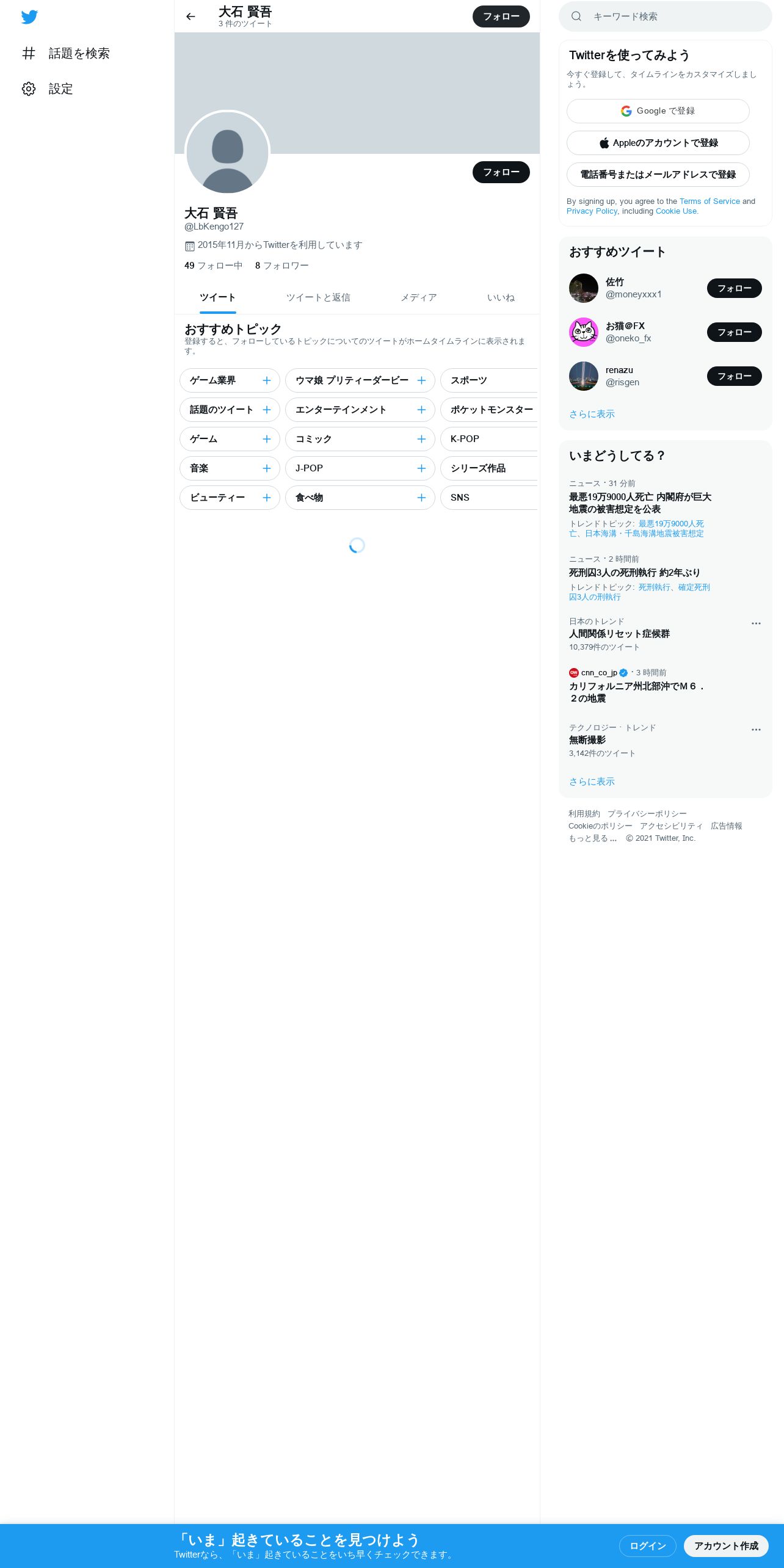Screen dimensions: 784x1568
Task: Open more options for 人間関係リセット症候群
Action: 756,623
